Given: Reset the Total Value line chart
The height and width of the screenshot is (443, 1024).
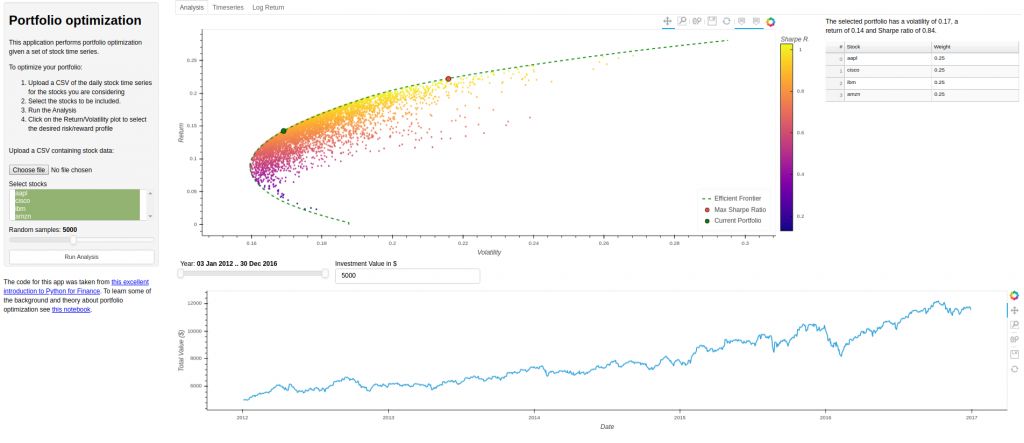Looking at the screenshot, I should [x=1014, y=369].
